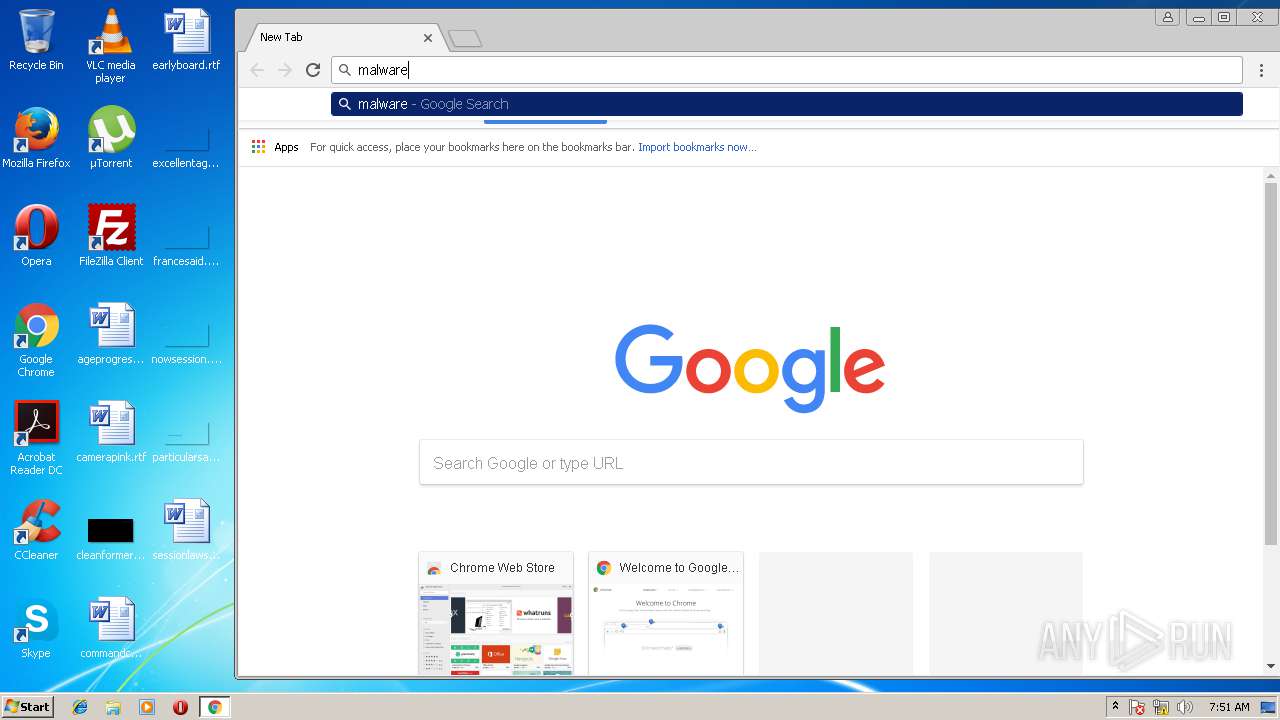The height and width of the screenshot is (720, 1280).
Task: Click 'Import bookmarks now...' link
Action: point(697,147)
